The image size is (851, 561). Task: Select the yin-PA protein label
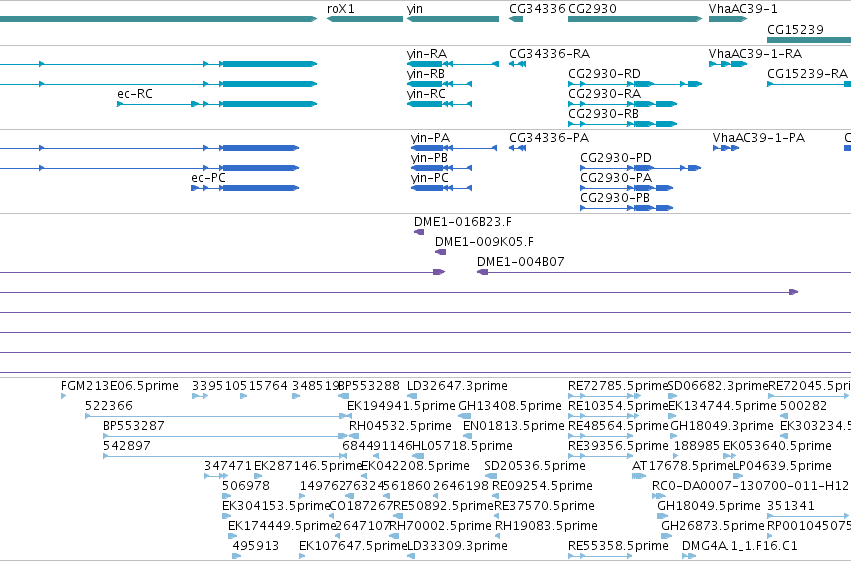[x=430, y=138]
